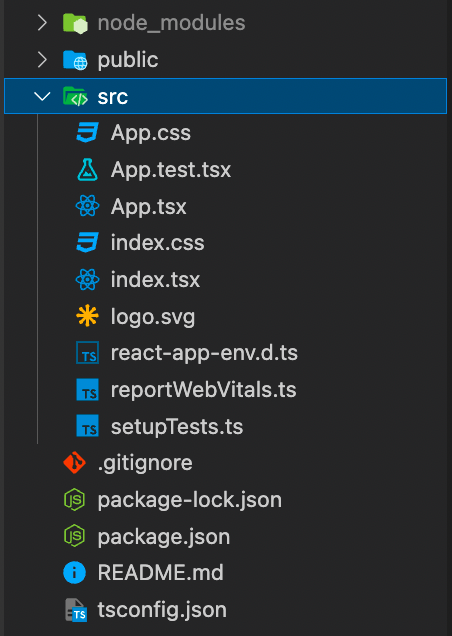The image size is (452, 636).
Task: Open the index.css file
Action: [x=157, y=243]
